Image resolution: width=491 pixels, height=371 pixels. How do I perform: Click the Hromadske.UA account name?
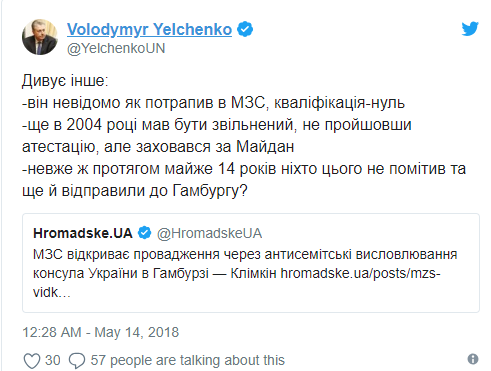[83, 233]
